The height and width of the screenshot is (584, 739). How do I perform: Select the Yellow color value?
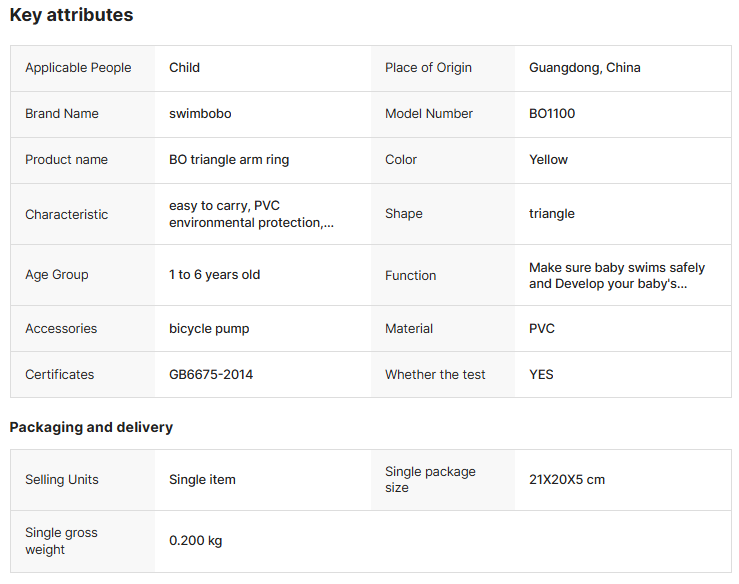tap(548, 160)
